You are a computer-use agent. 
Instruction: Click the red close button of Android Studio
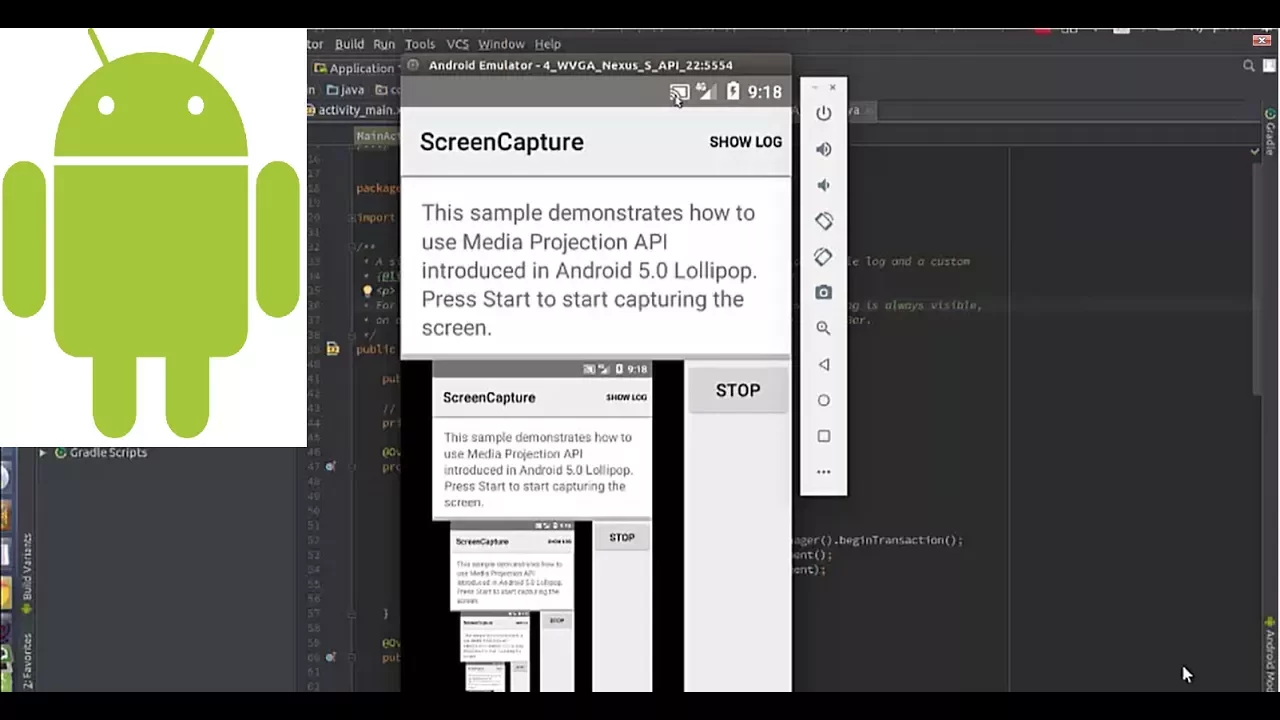[1261, 41]
